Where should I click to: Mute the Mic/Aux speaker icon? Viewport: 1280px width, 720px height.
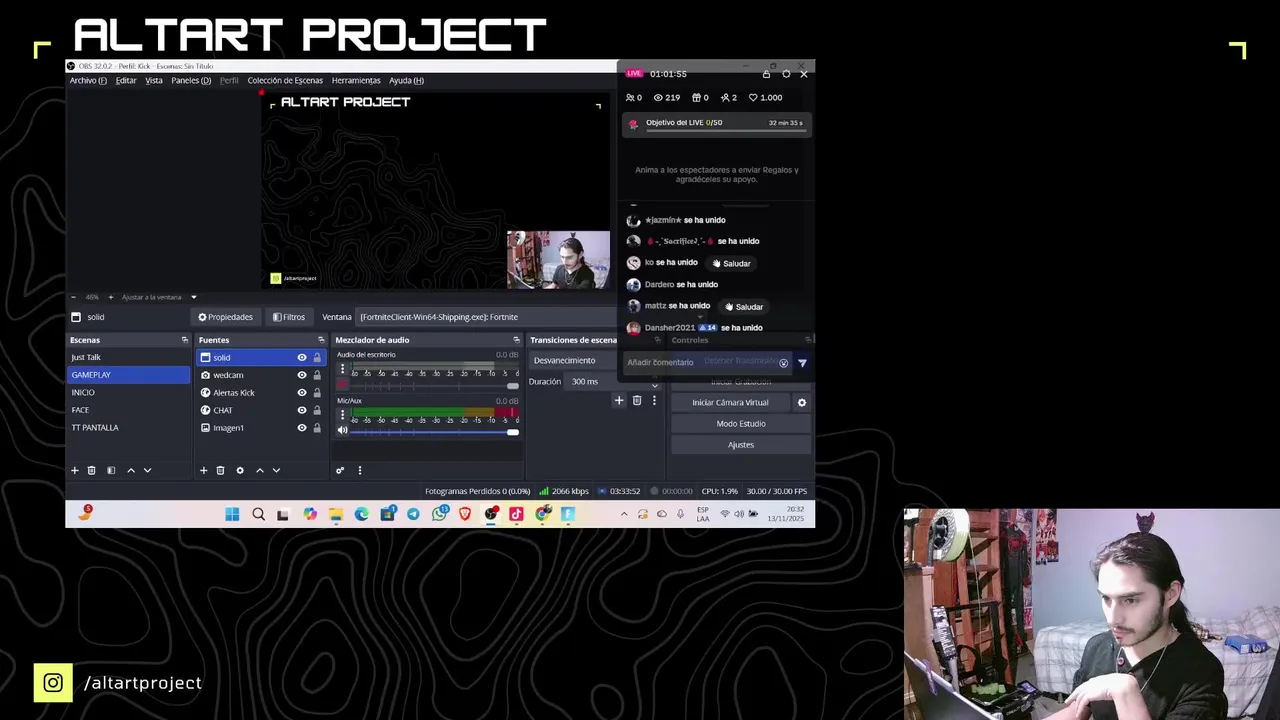coord(342,430)
